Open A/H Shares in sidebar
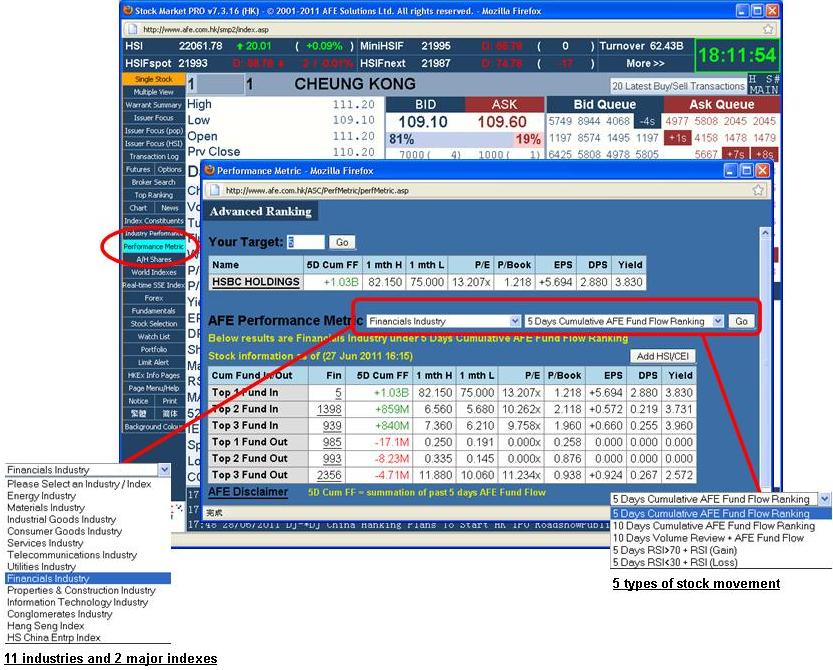Screen dimensions: 833x670 154,259
